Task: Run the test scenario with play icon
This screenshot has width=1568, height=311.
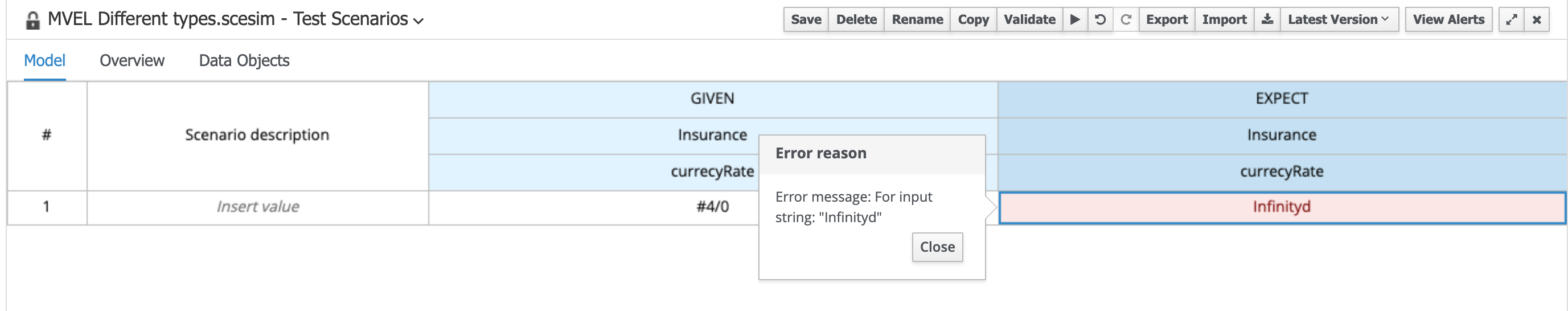Action: point(1075,19)
